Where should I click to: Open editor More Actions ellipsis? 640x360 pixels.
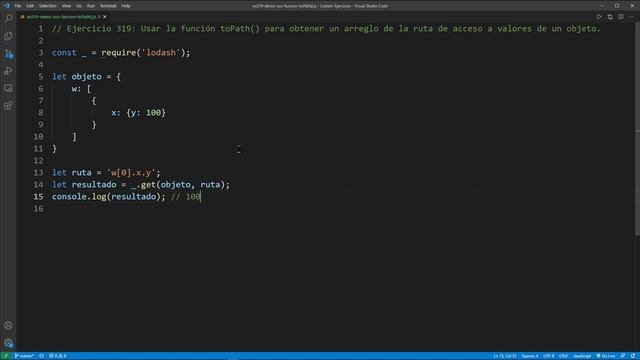(x=631, y=17)
